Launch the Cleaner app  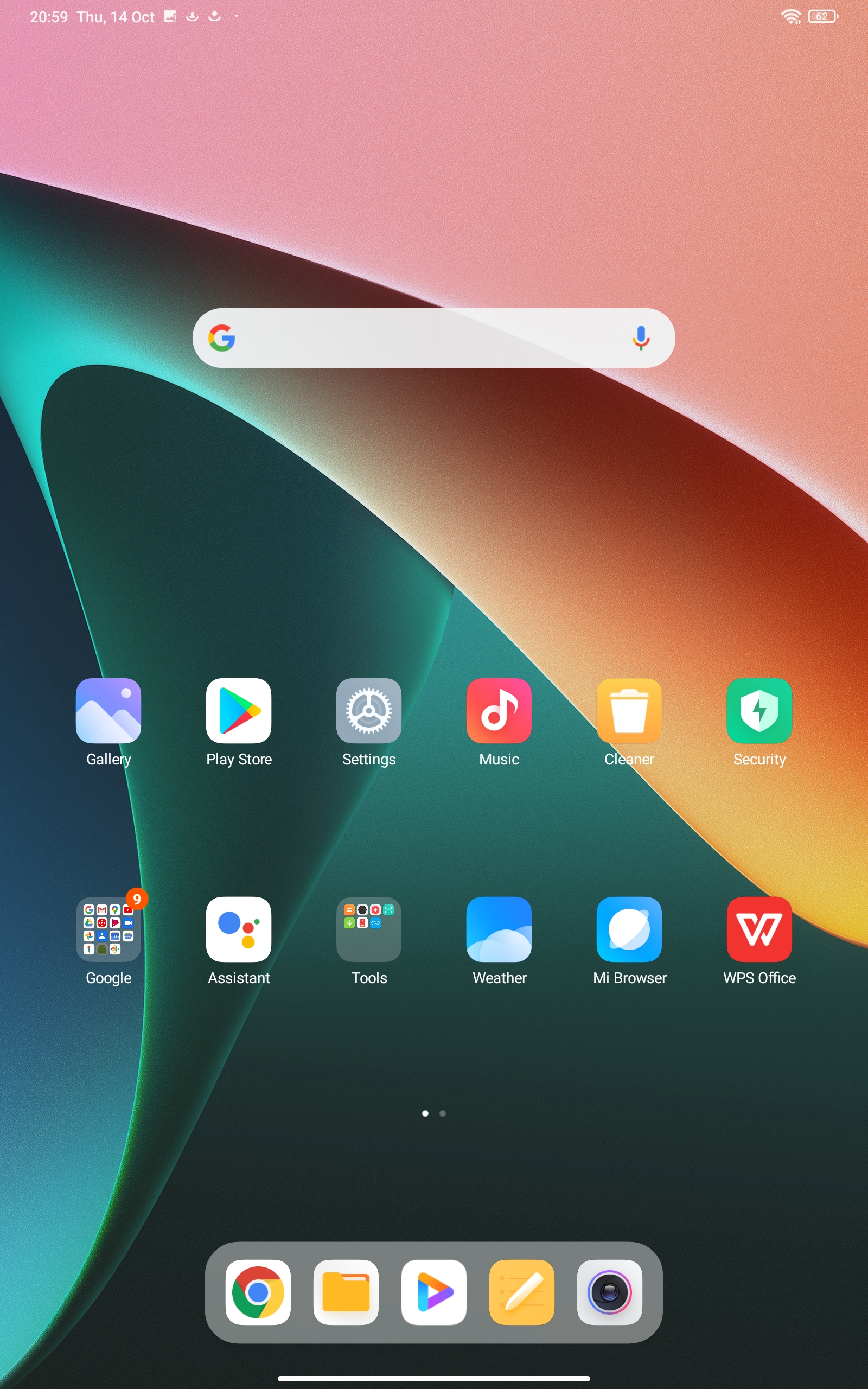[629, 711]
